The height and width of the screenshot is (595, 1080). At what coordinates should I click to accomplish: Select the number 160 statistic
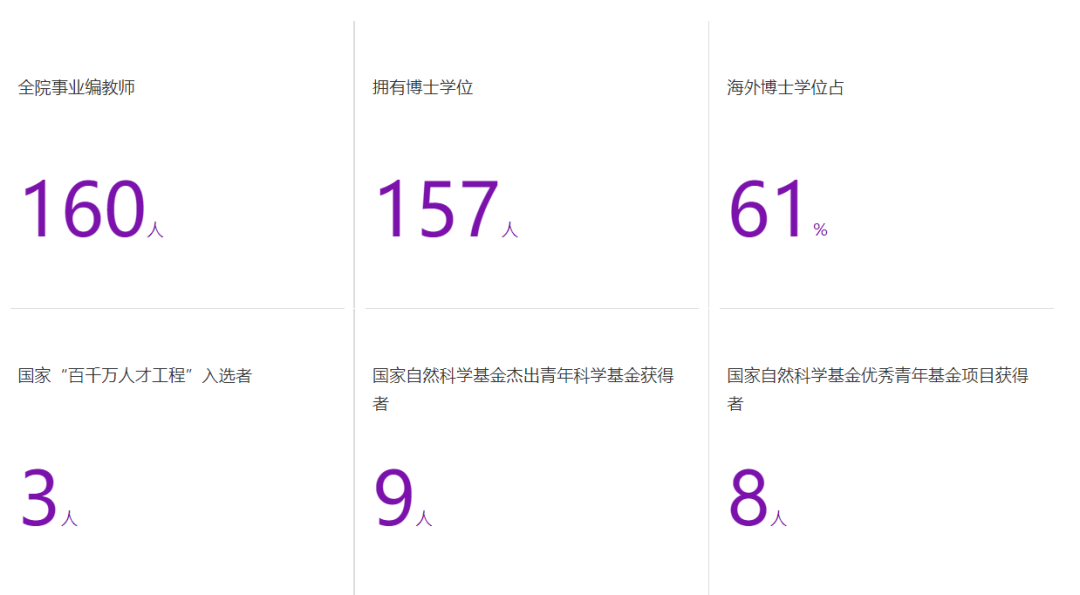coord(82,210)
